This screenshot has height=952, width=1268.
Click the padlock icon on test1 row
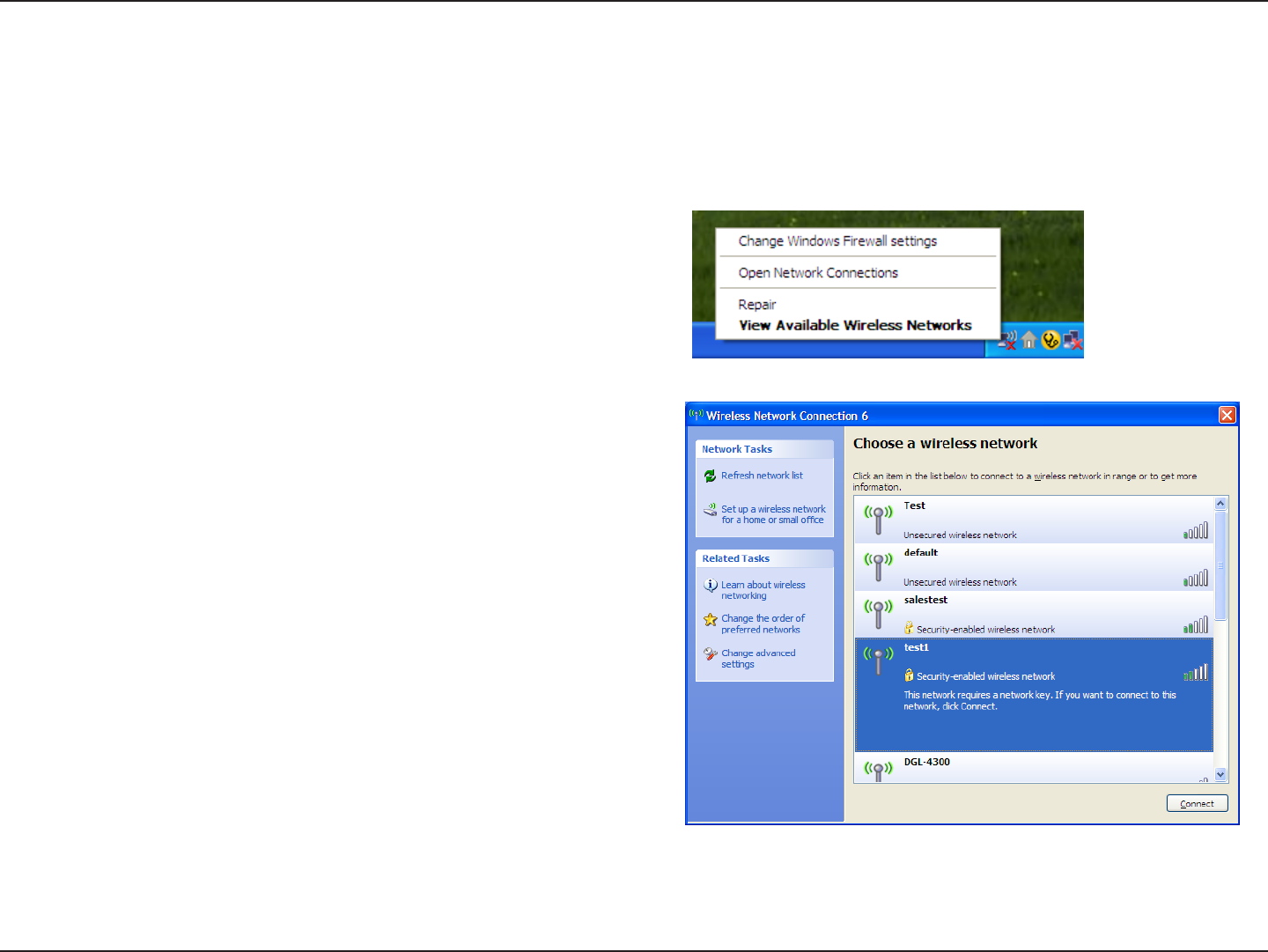click(x=909, y=675)
